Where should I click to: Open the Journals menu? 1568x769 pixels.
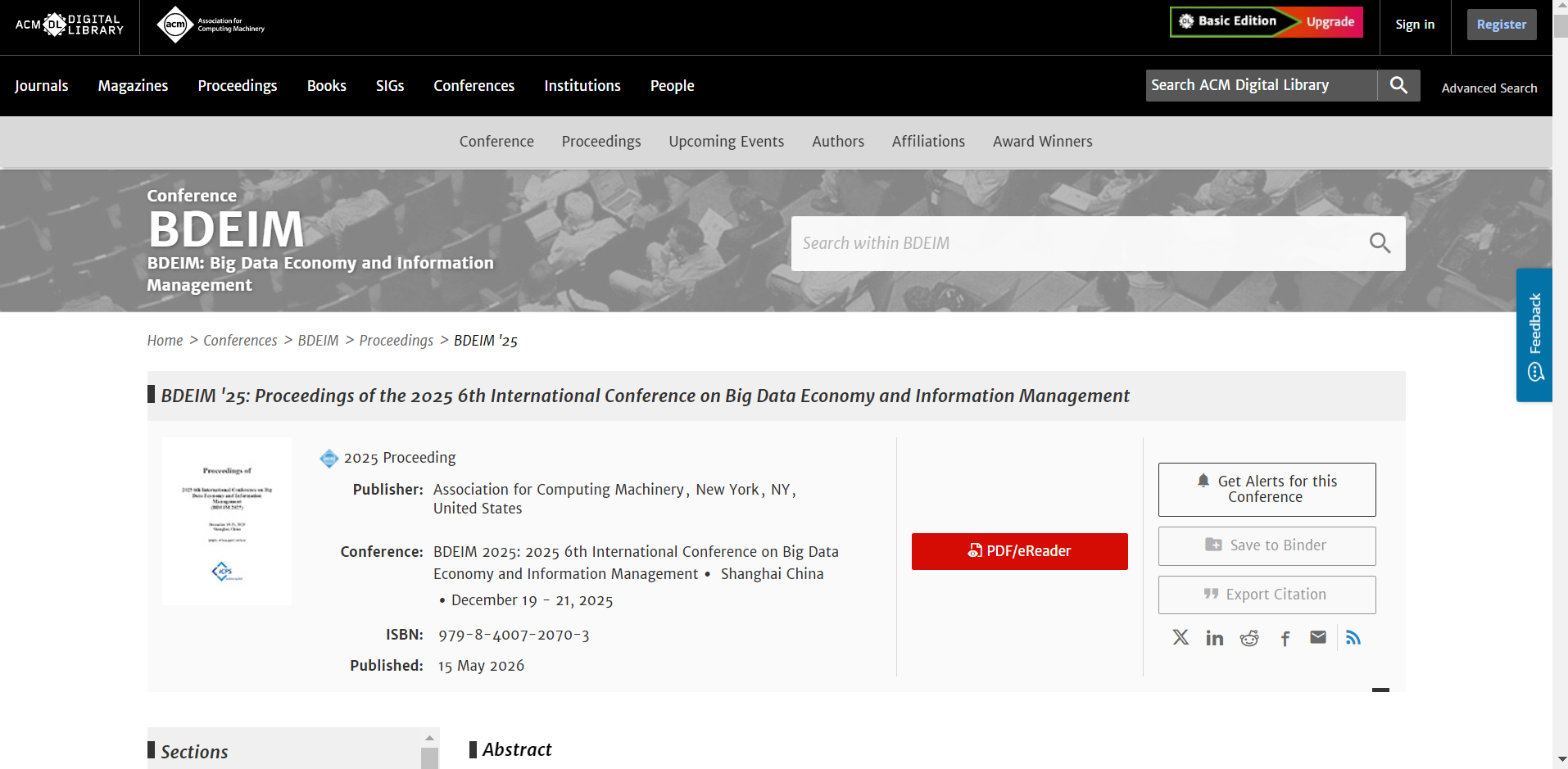click(x=42, y=86)
